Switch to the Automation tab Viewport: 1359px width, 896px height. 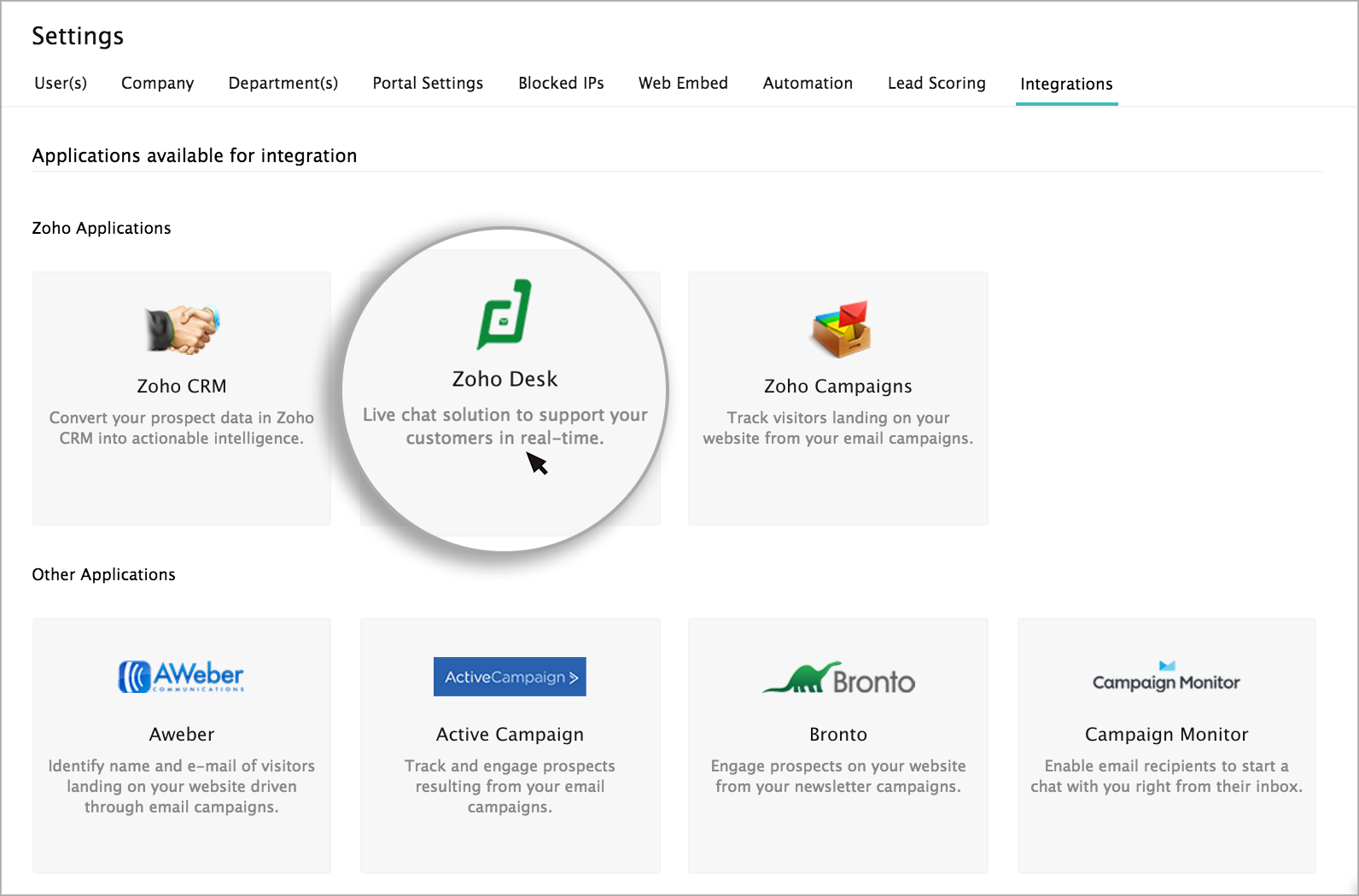click(x=808, y=83)
